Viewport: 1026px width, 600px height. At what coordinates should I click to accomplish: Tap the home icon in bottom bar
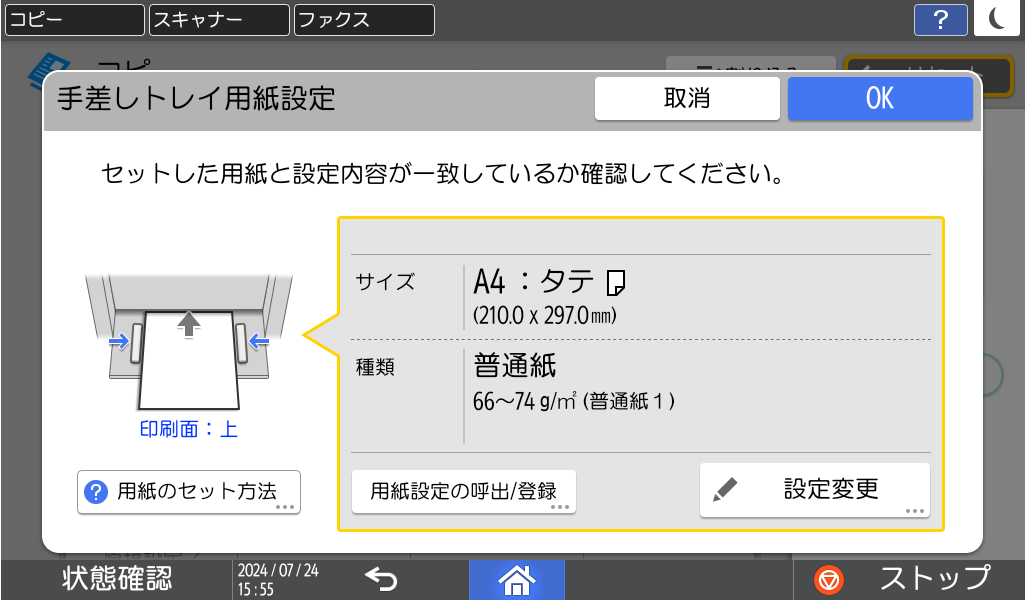516,579
